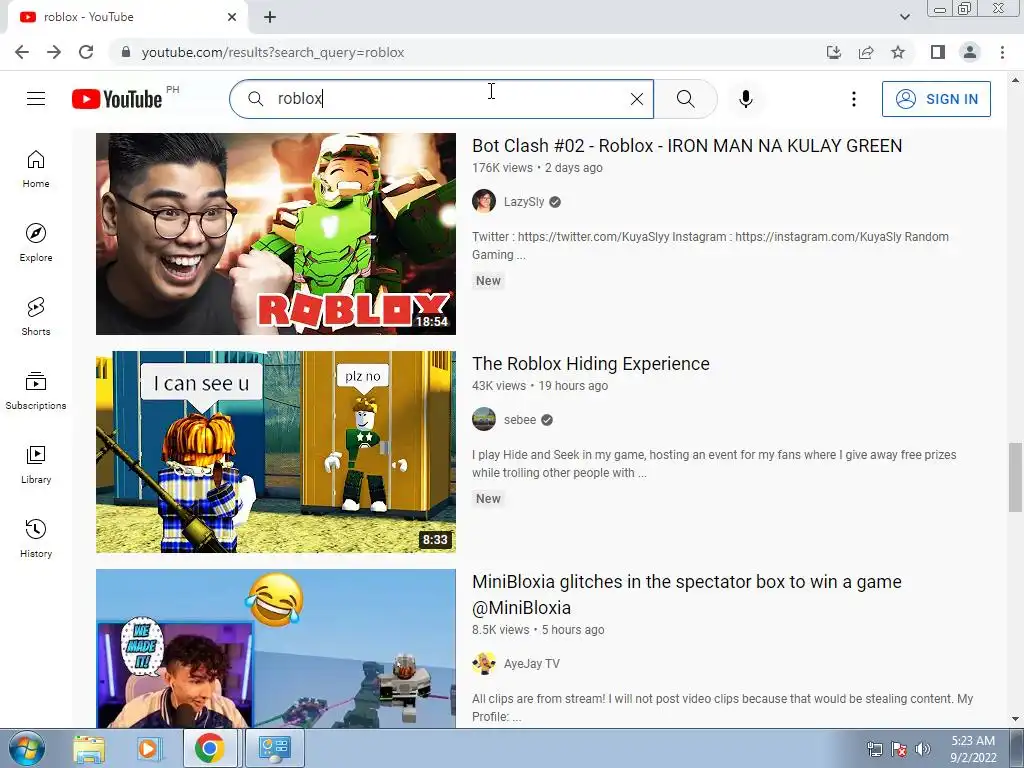Image resolution: width=1024 pixels, height=768 pixels.
Task: Open The Roblox Hiding Experience title
Action: click(x=590, y=364)
